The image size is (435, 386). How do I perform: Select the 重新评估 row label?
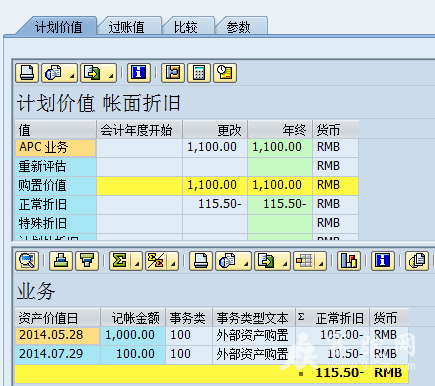tap(55, 167)
